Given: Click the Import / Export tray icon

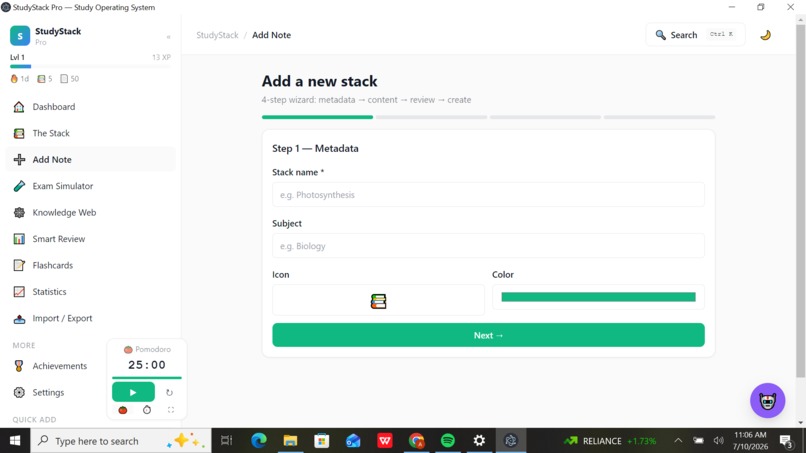Looking at the screenshot, I should pyautogui.click(x=19, y=318).
